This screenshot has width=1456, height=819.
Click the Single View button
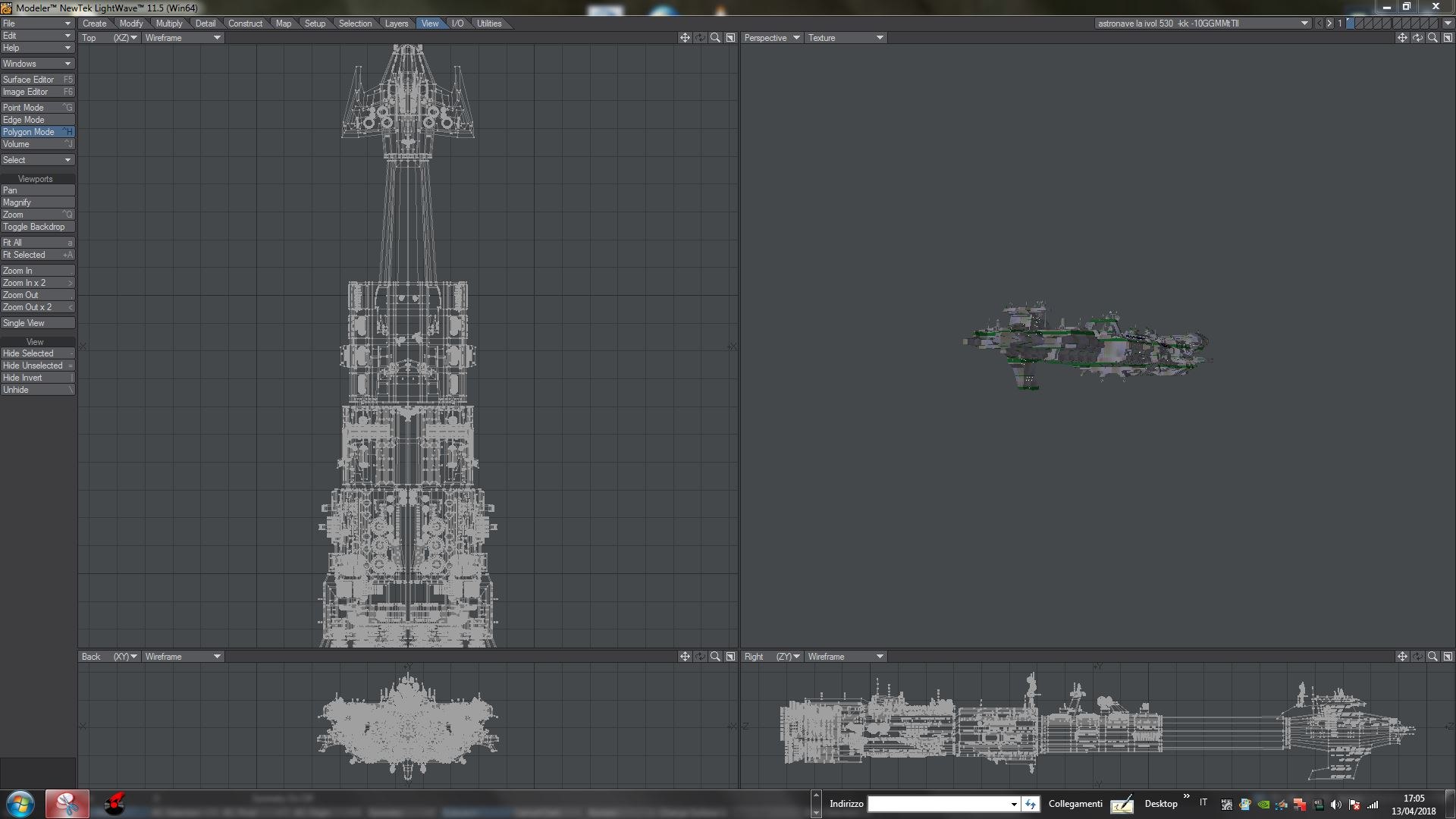pos(37,323)
